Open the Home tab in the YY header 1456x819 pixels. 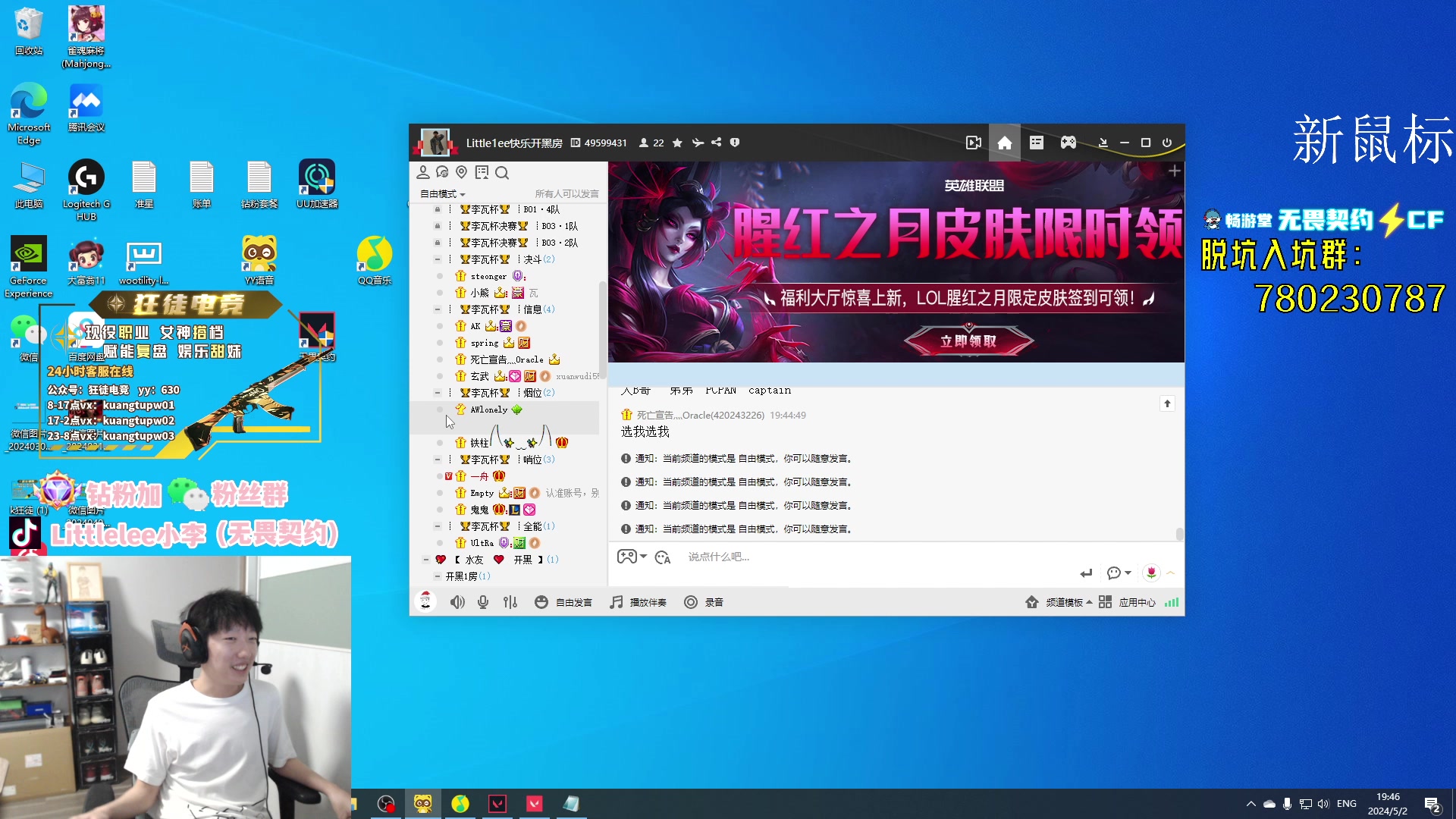[1004, 143]
